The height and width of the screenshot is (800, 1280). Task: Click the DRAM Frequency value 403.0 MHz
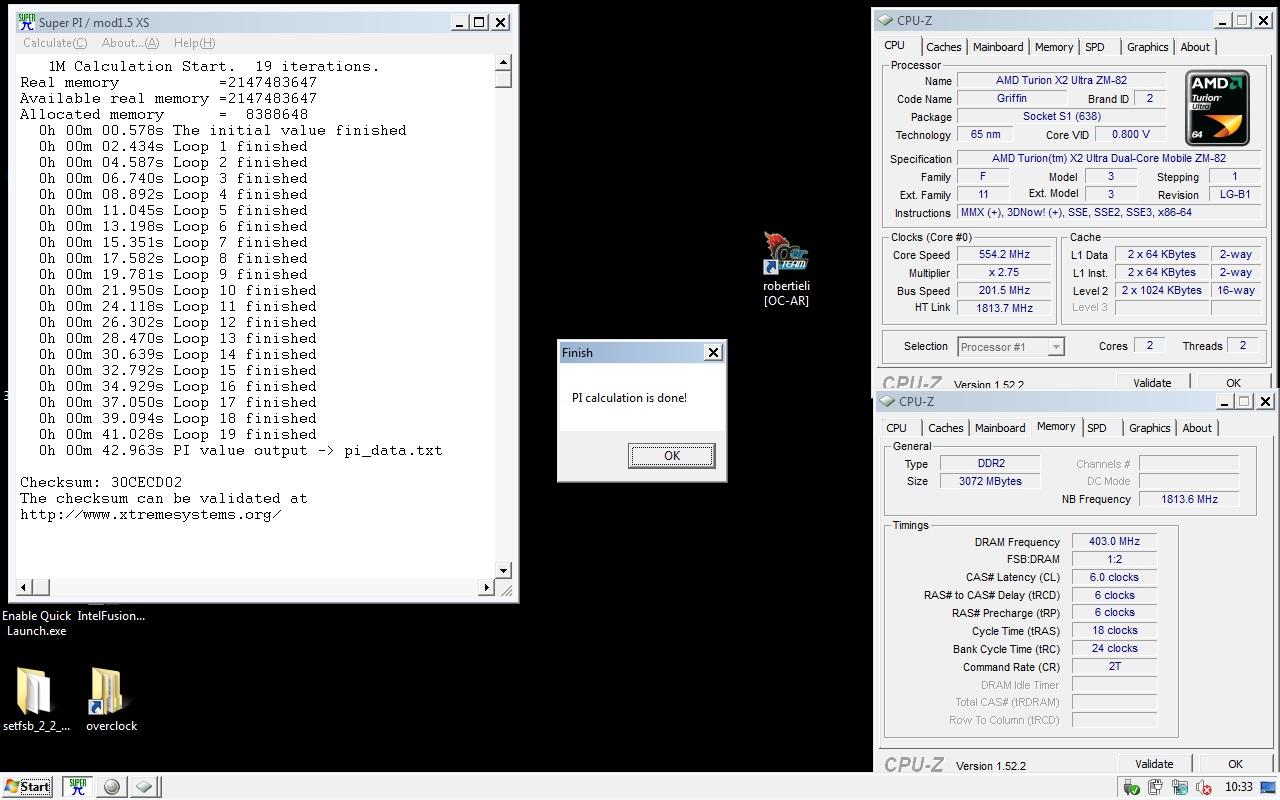point(1114,542)
